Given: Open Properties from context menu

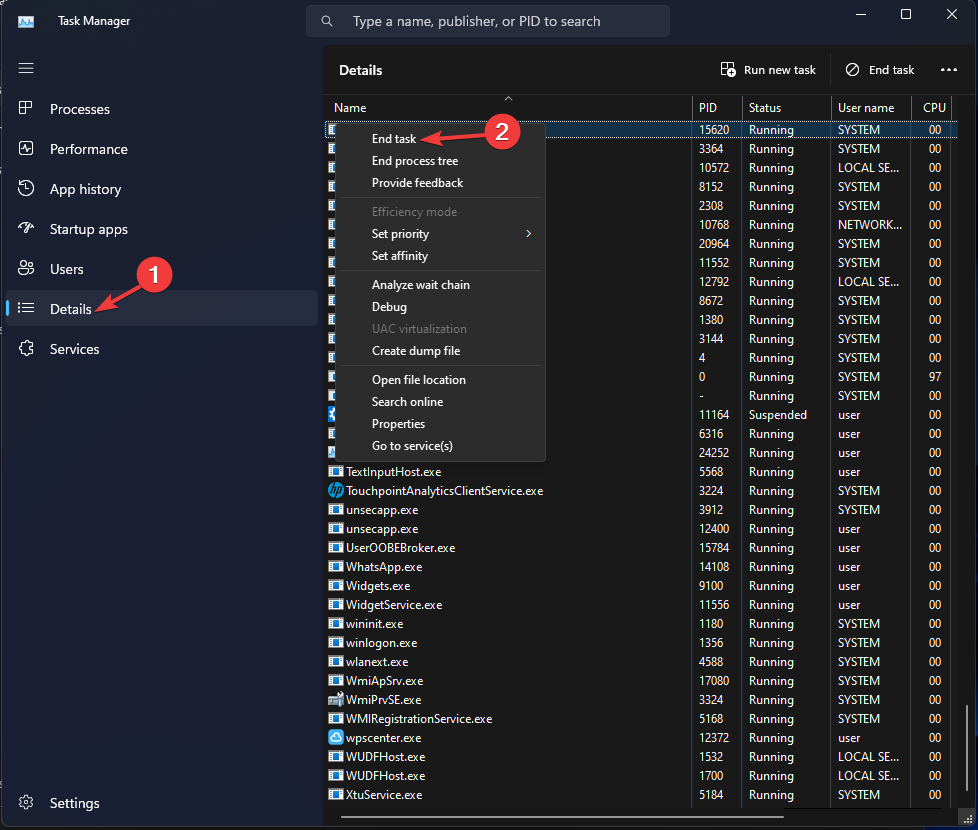Looking at the screenshot, I should click(x=398, y=423).
